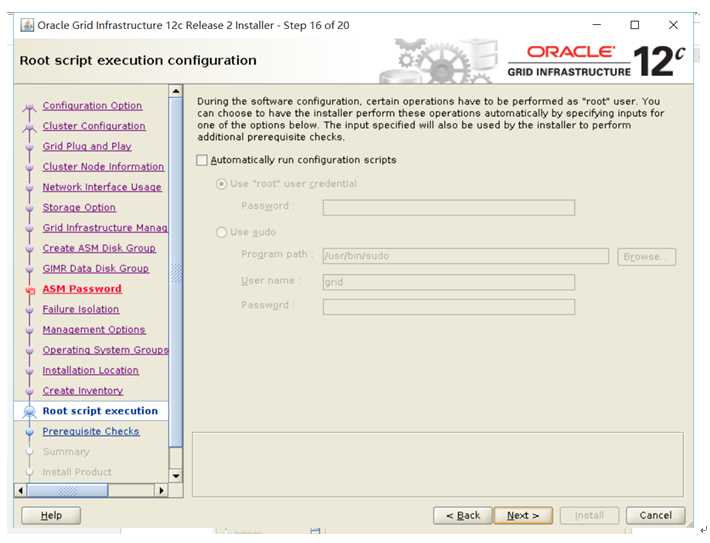The image size is (710, 543).
Task: Go to Cluster Node Information step
Action: coord(103,167)
